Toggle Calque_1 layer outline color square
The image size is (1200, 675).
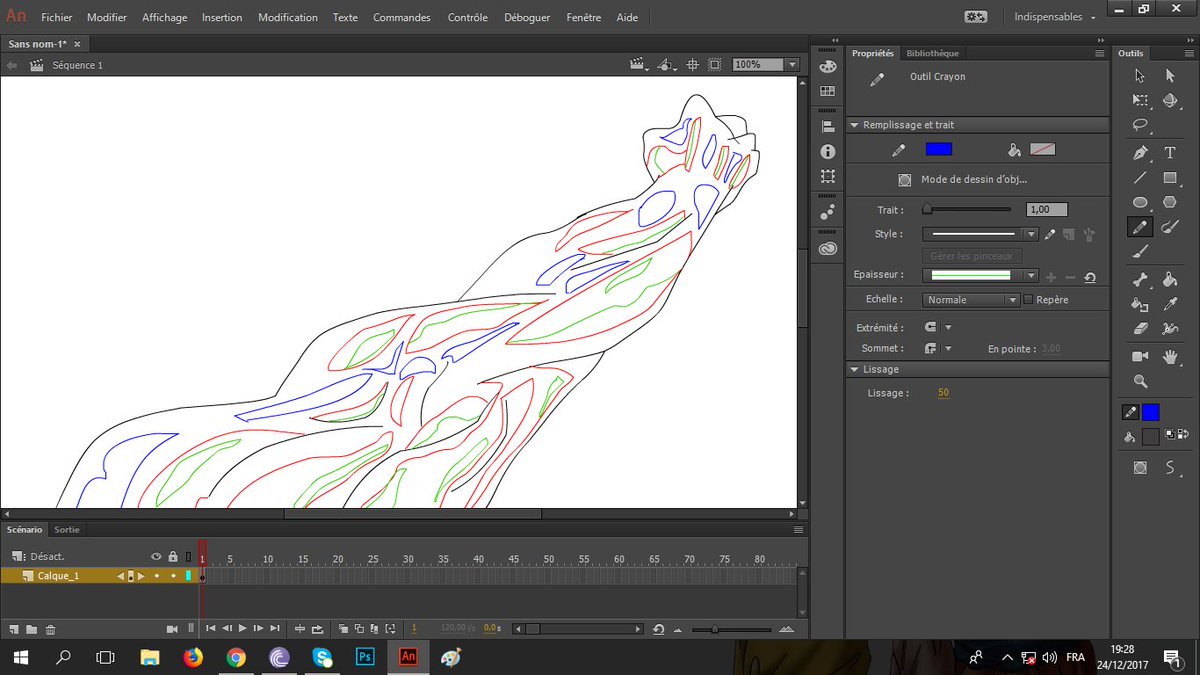[x=188, y=576]
